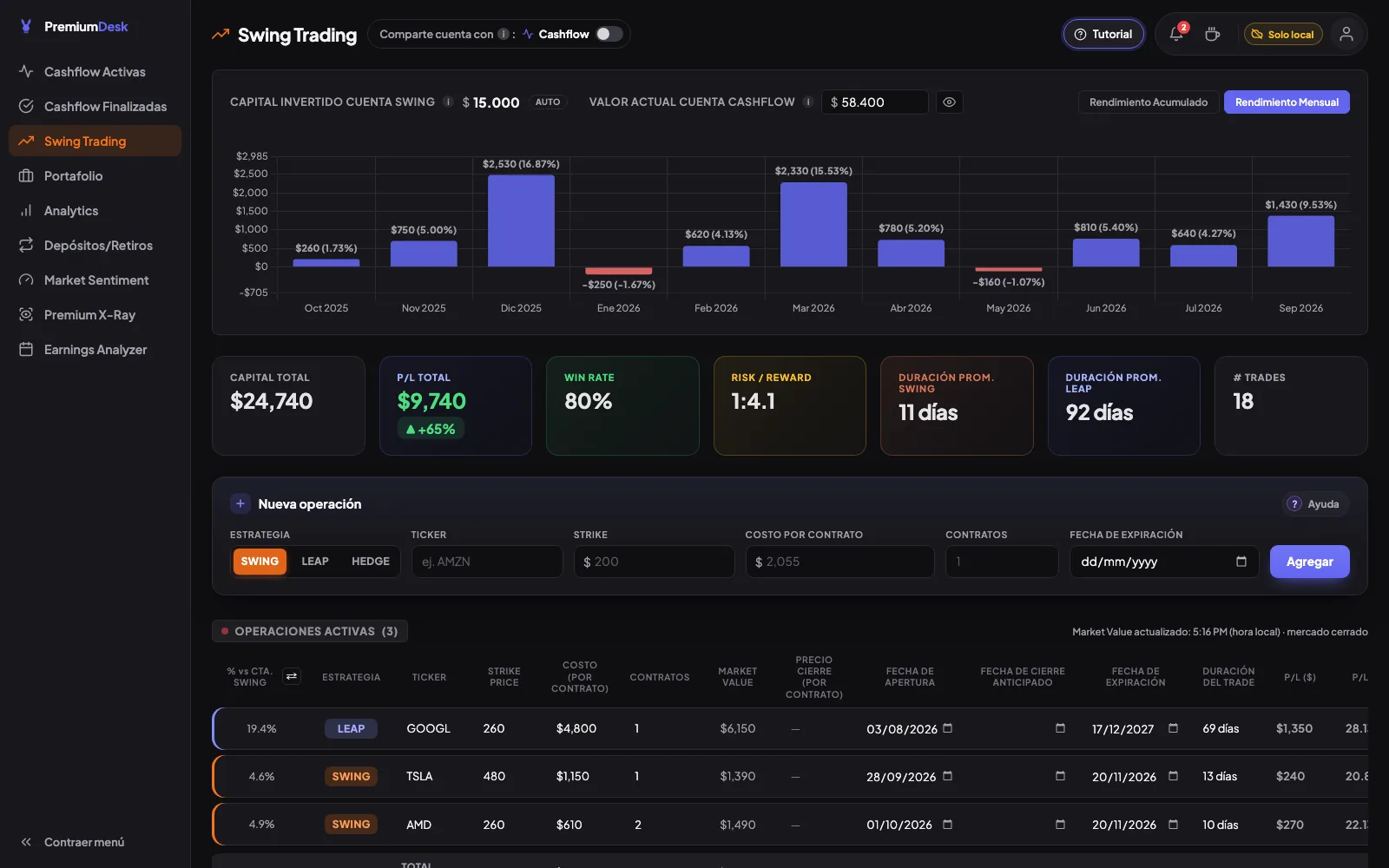Image resolution: width=1389 pixels, height=868 pixels.
Task: Open the user profile icon
Action: [1346, 34]
